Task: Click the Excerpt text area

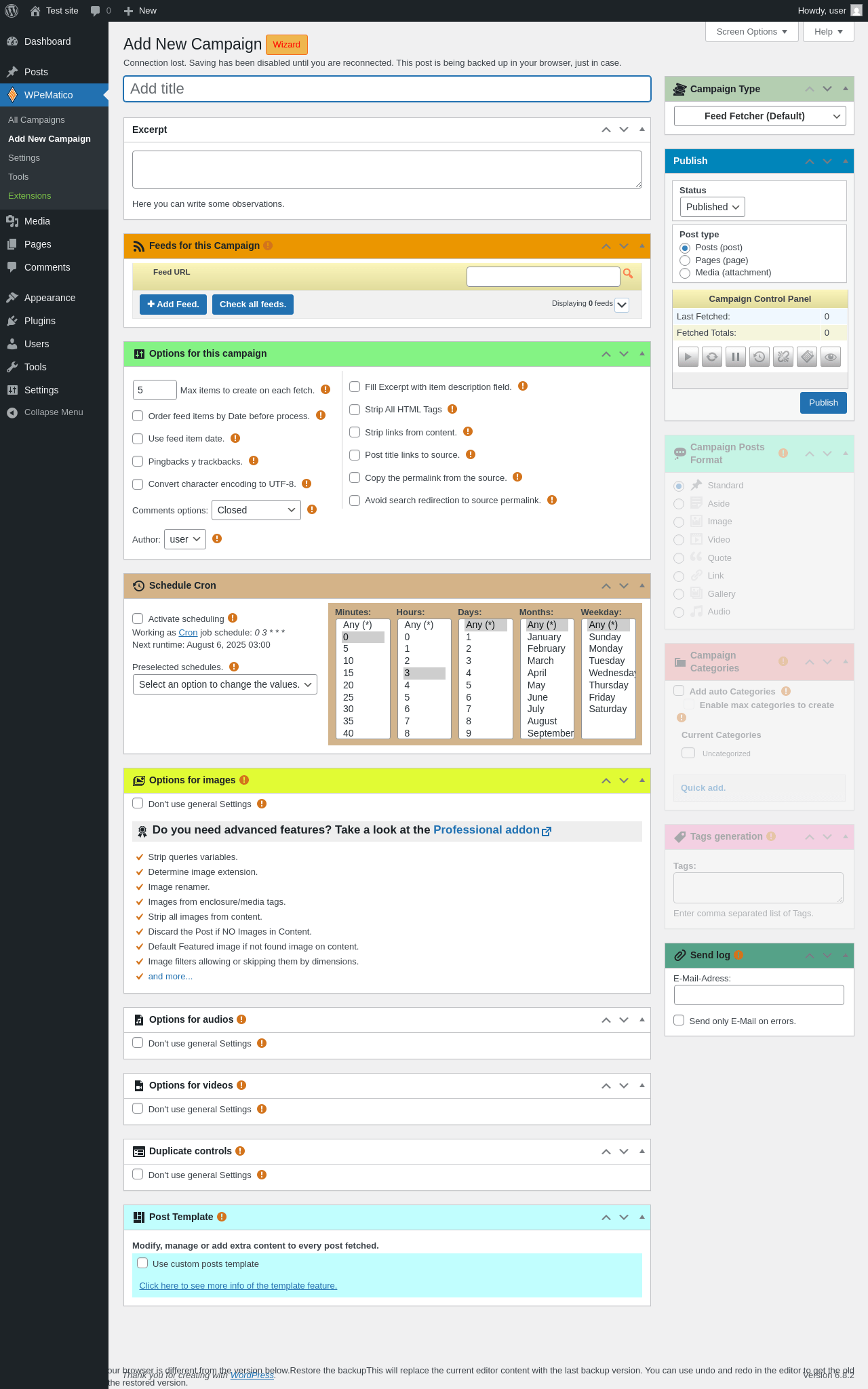Action: click(387, 170)
